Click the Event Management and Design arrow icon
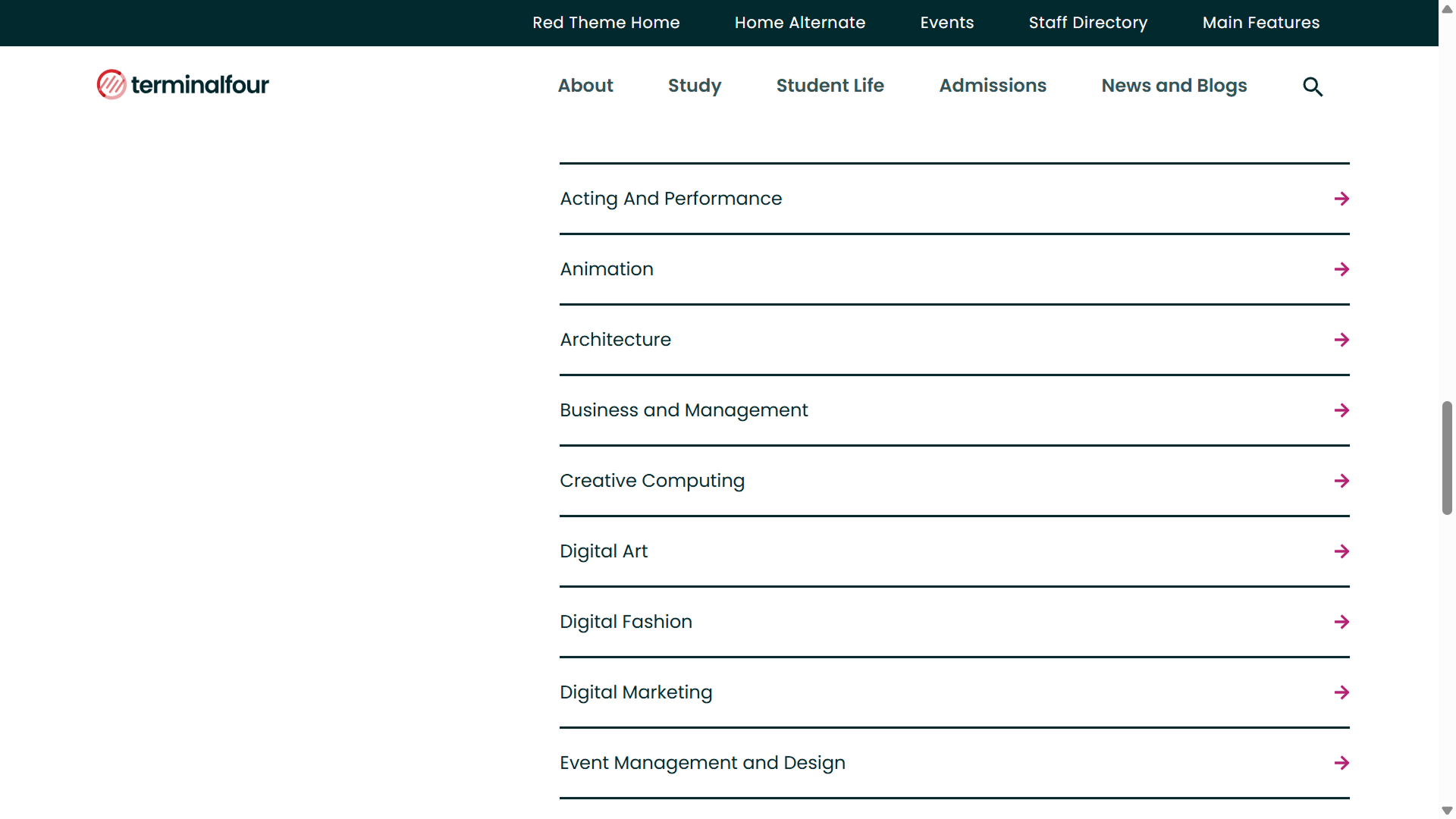Viewport: 1456px width, 819px height. [x=1341, y=763]
